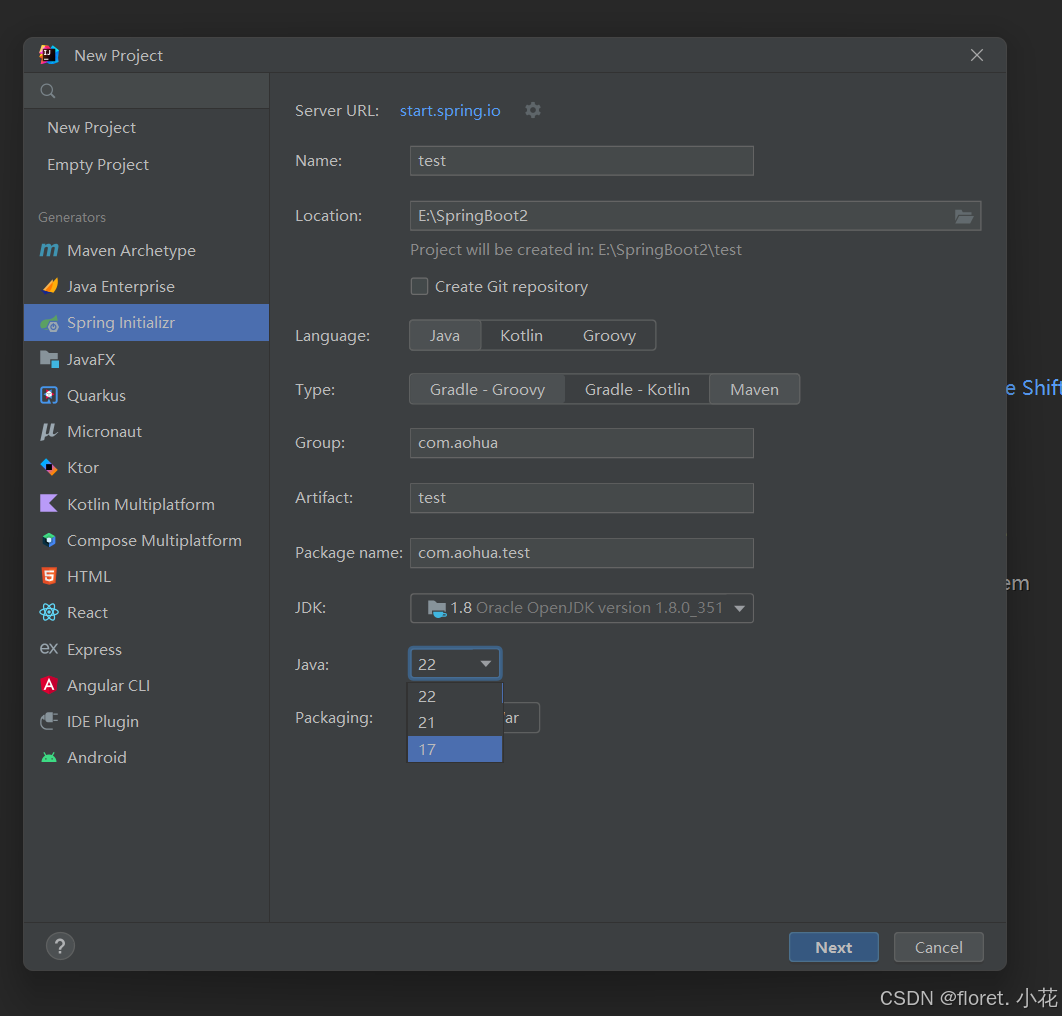Click the Micronaut mu icon
The image size is (1062, 1016).
point(49,431)
